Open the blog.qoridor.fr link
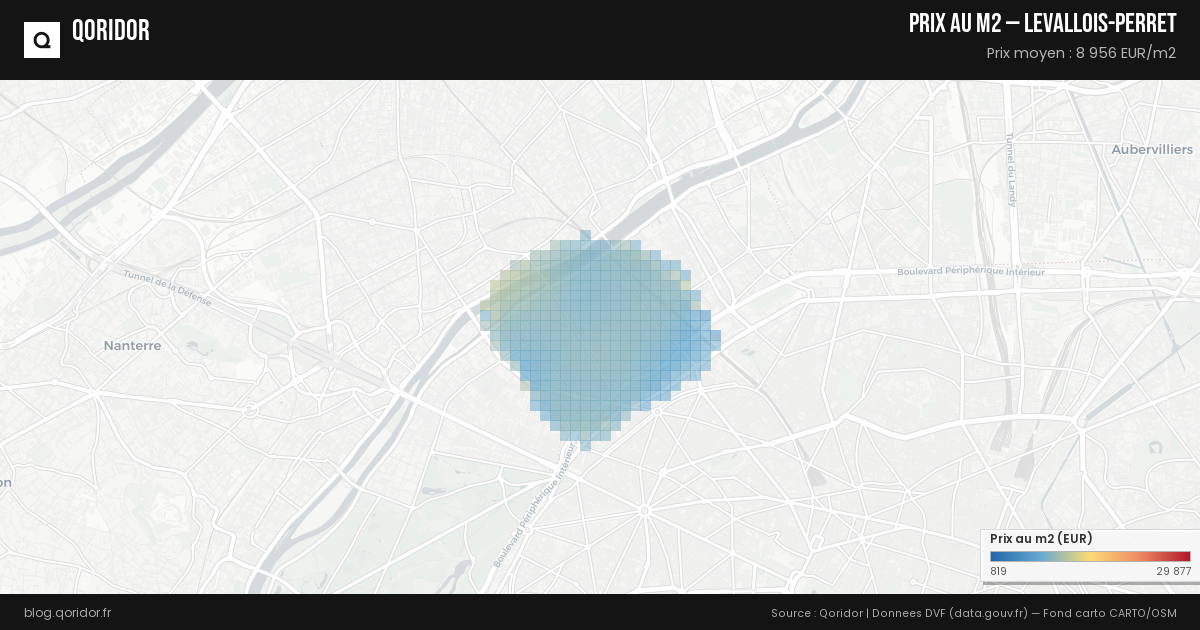The width and height of the screenshot is (1200, 630). [67, 612]
